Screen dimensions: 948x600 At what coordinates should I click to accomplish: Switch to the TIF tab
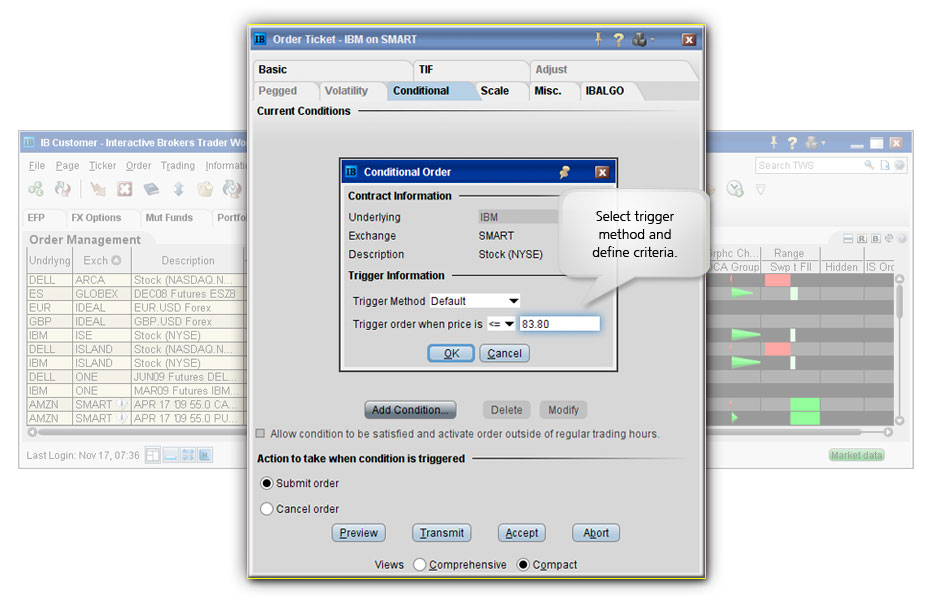click(x=472, y=70)
